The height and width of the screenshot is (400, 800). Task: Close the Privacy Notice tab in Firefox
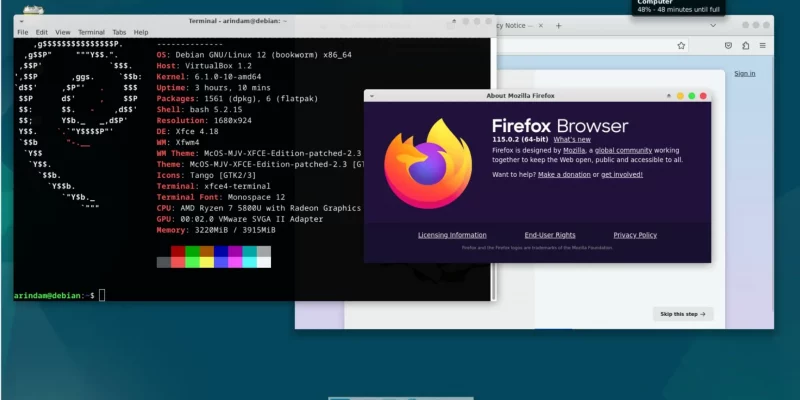[541, 26]
